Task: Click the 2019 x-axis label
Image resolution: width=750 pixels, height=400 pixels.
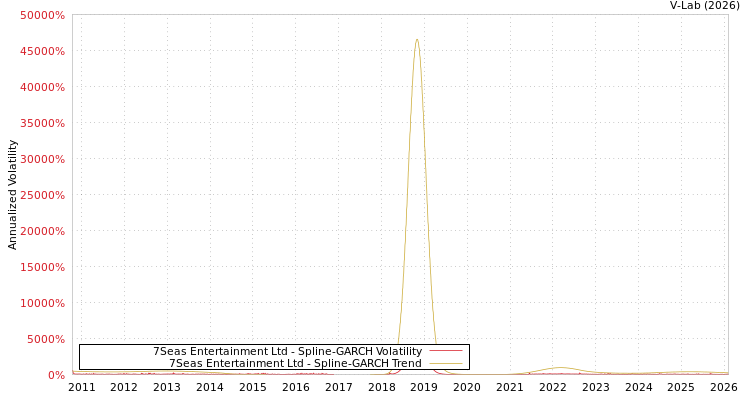Action: (x=424, y=387)
